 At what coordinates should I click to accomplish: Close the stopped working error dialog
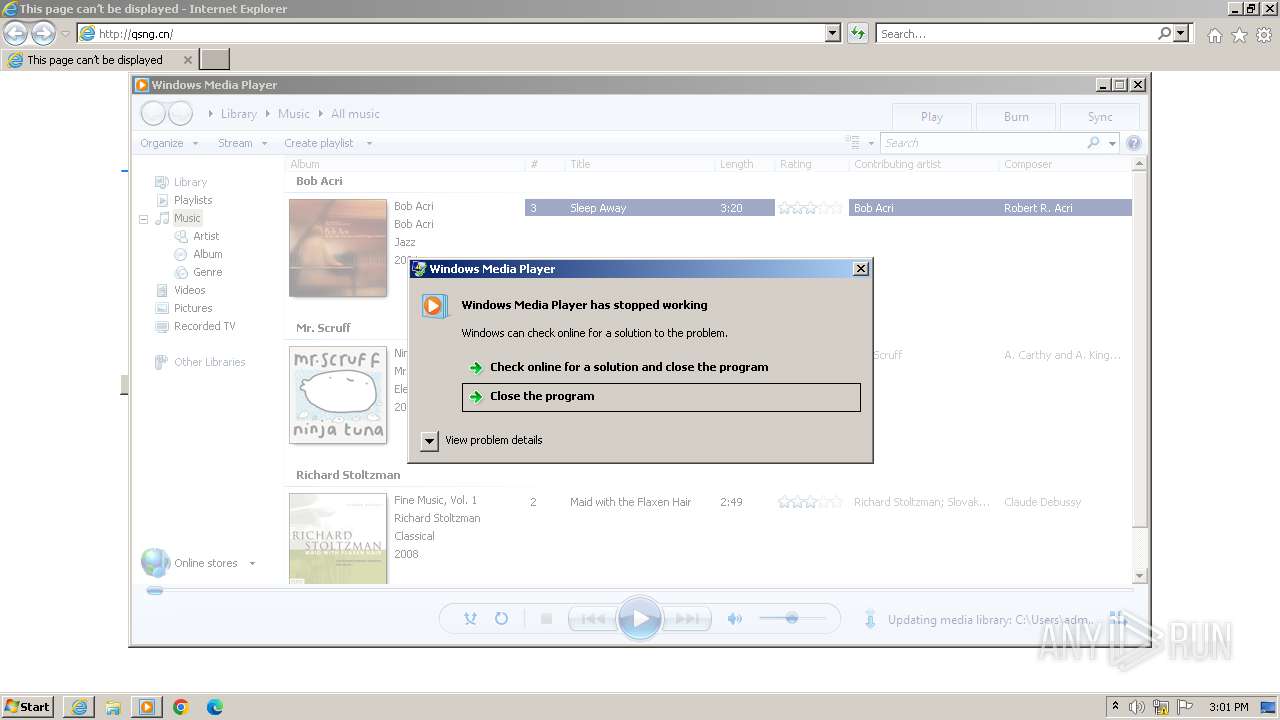pyautogui.click(x=861, y=269)
